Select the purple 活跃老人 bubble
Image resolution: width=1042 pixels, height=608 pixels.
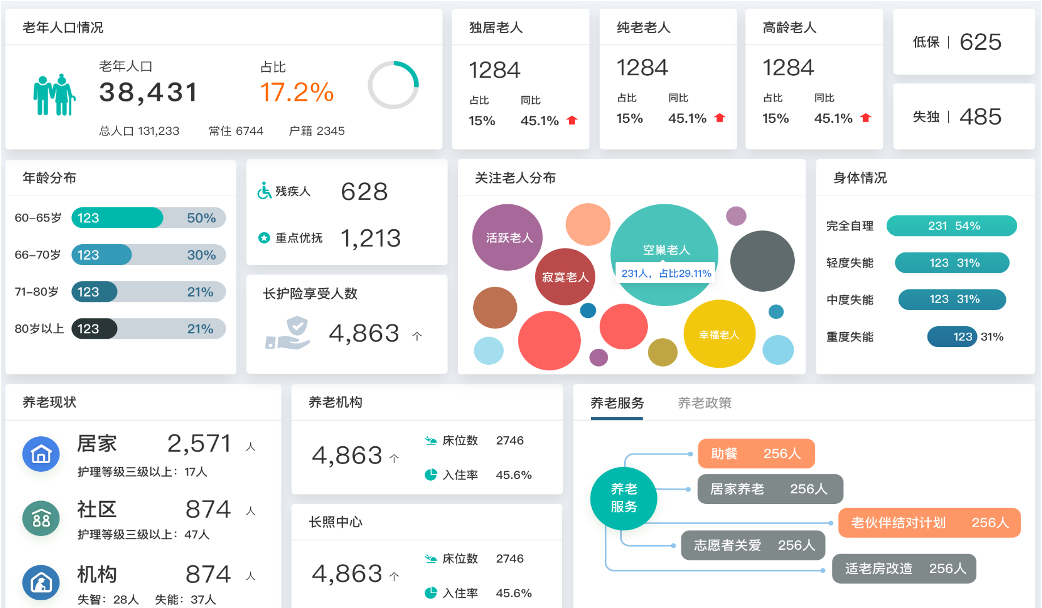[509, 237]
